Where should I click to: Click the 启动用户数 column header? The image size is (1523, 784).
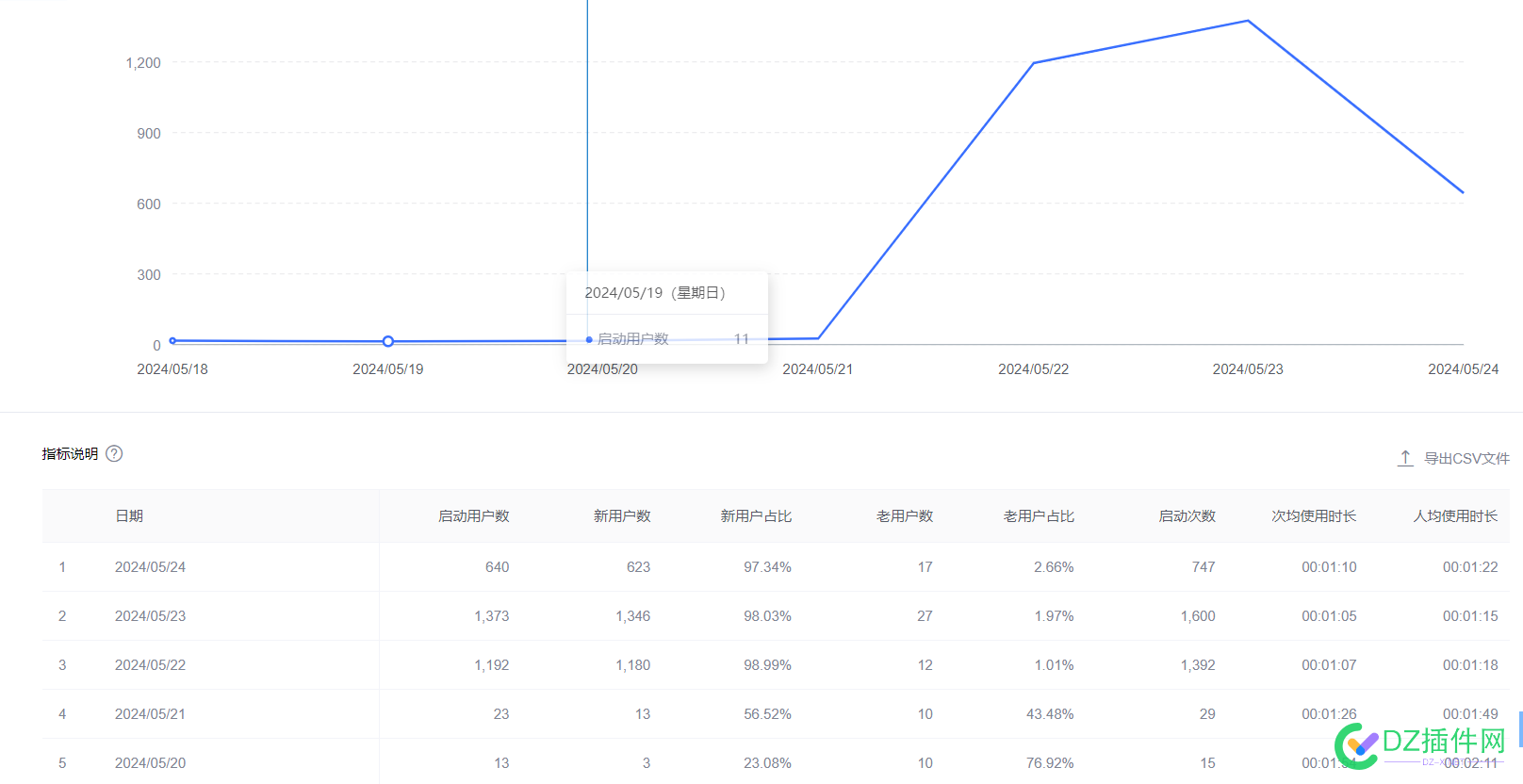click(473, 515)
